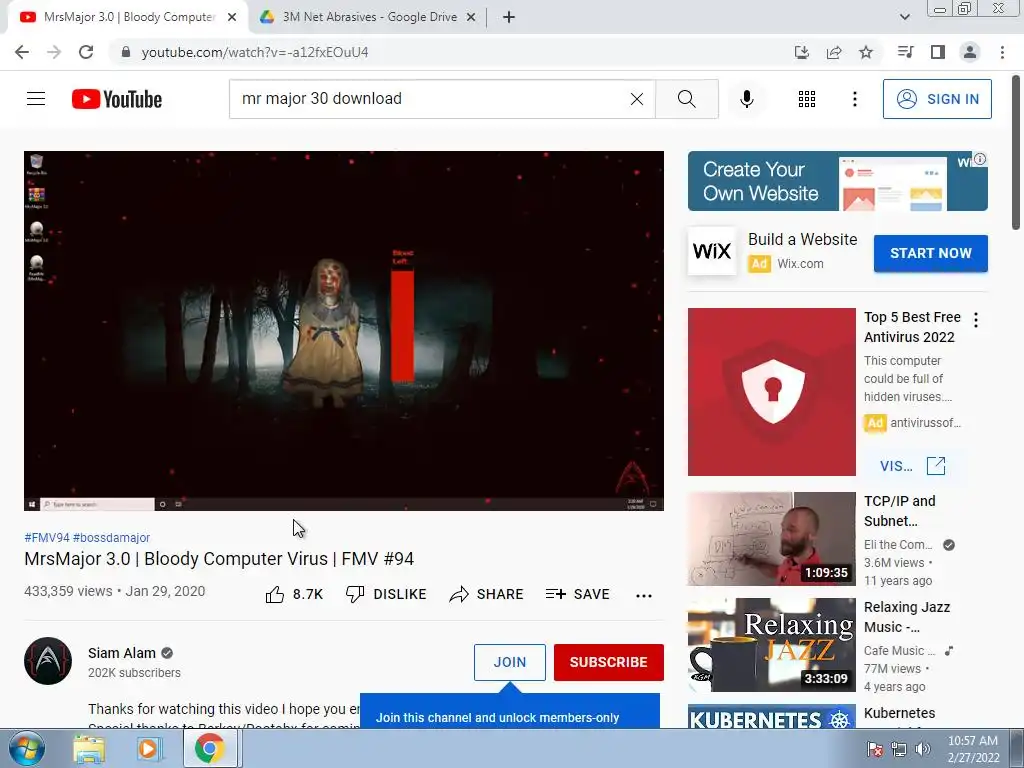Click the SIGN IN button
This screenshot has width=1024, height=768.
(x=937, y=99)
